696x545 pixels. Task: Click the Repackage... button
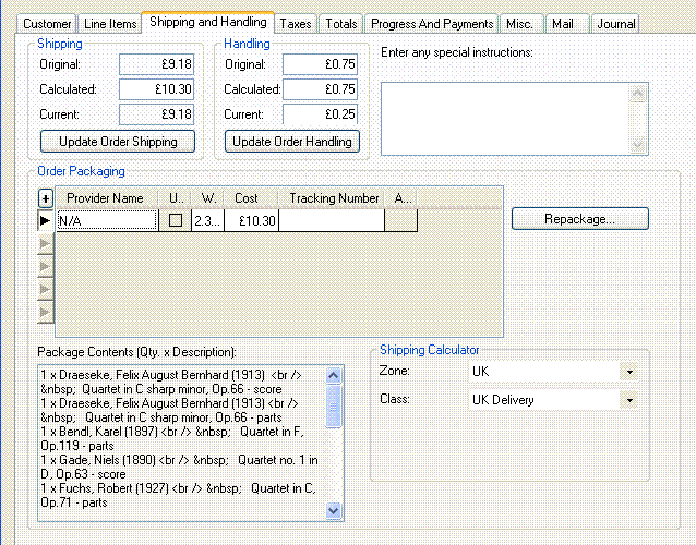pyautogui.click(x=580, y=218)
